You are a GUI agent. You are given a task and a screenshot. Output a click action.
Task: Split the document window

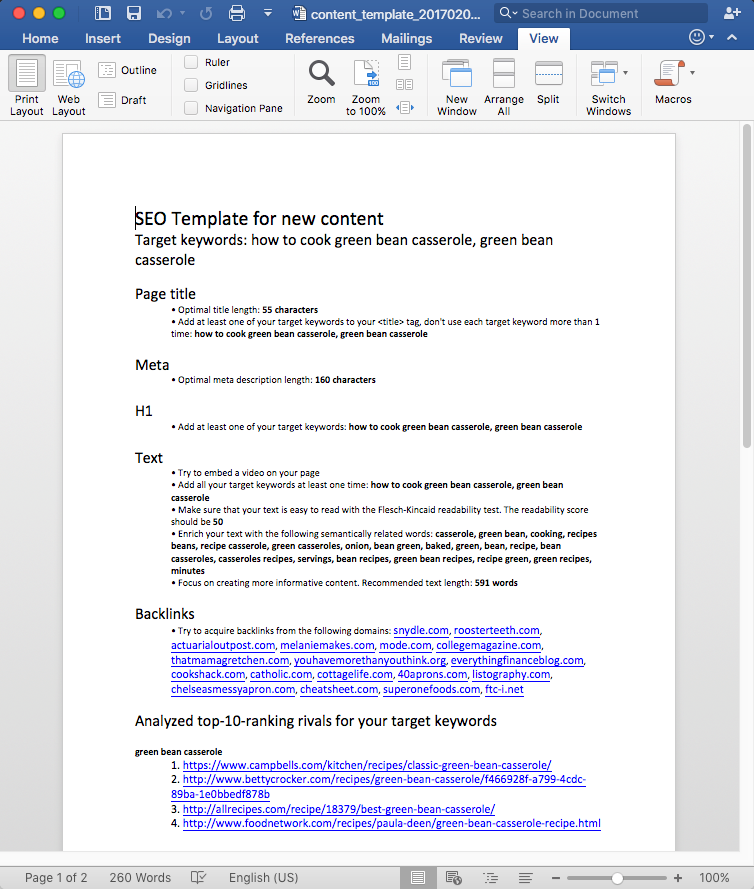click(x=548, y=82)
